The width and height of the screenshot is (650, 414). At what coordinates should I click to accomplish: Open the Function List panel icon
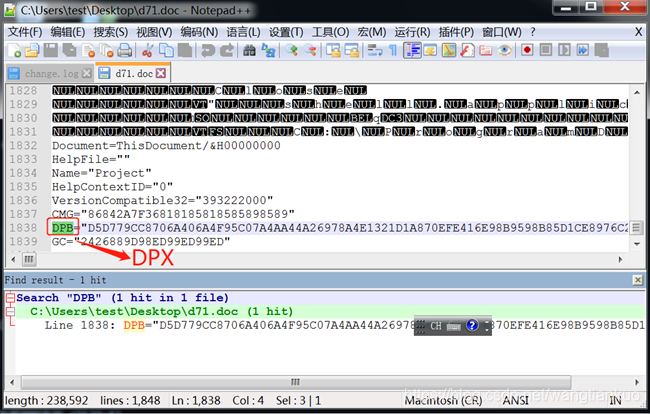click(x=467, y=51)
